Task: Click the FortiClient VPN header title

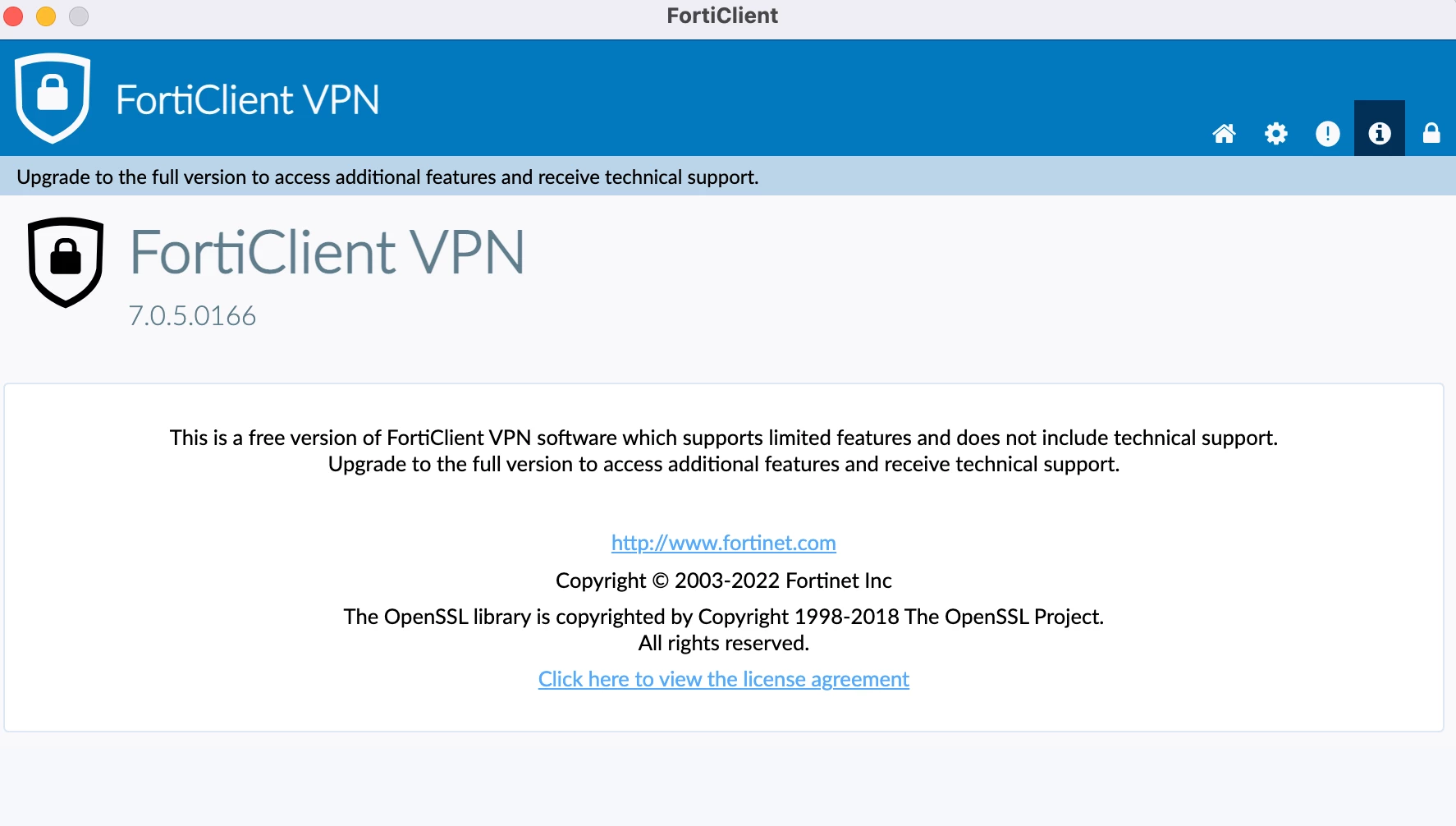Action: click(247, 100)
